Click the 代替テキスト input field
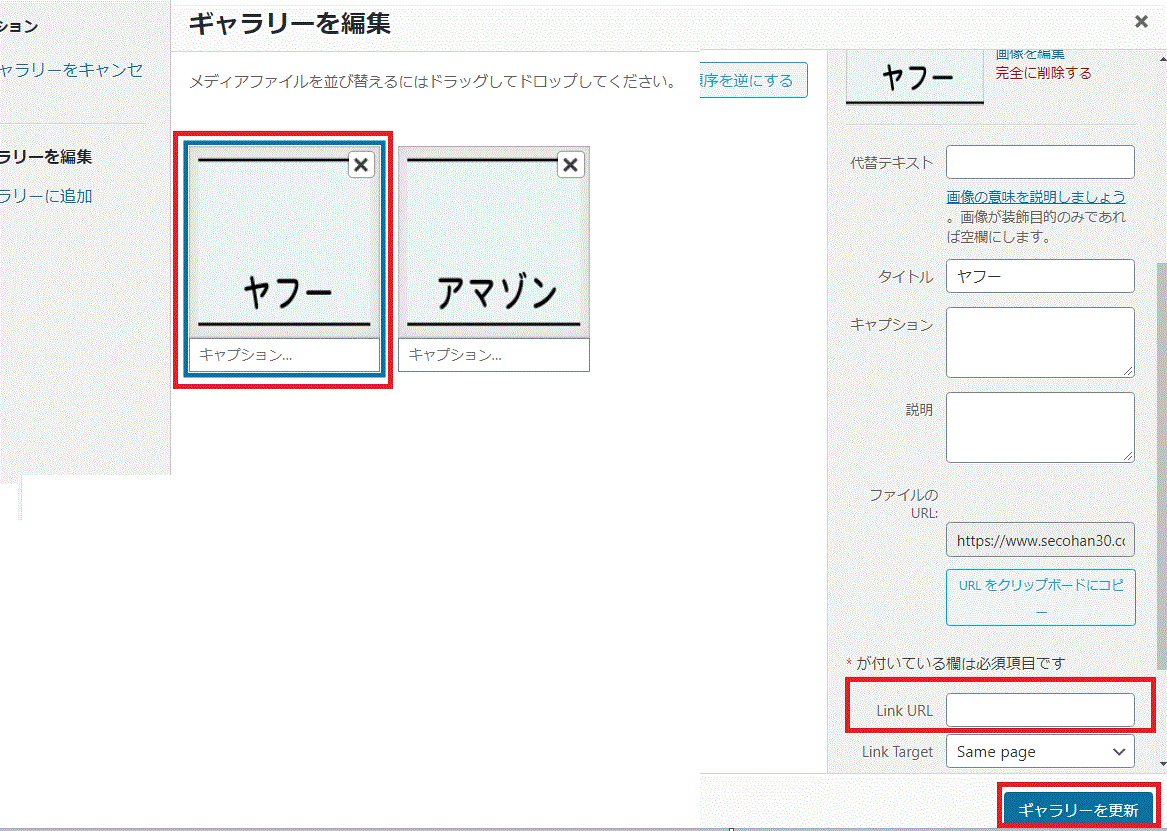The height and width of the screenshot is (831, 1167). [x=1040, y=162]
